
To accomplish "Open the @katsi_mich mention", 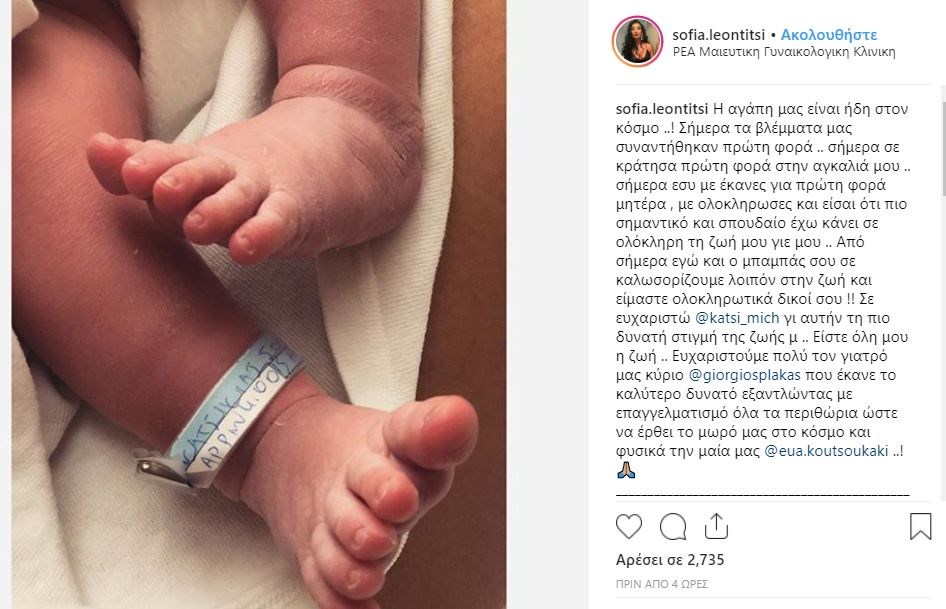I will point(737,318).
